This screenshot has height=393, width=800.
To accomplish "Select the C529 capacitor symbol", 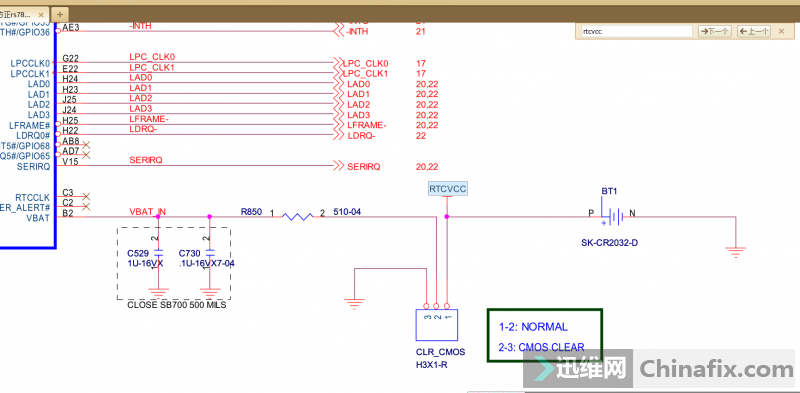I will click(x=158, y=252).
